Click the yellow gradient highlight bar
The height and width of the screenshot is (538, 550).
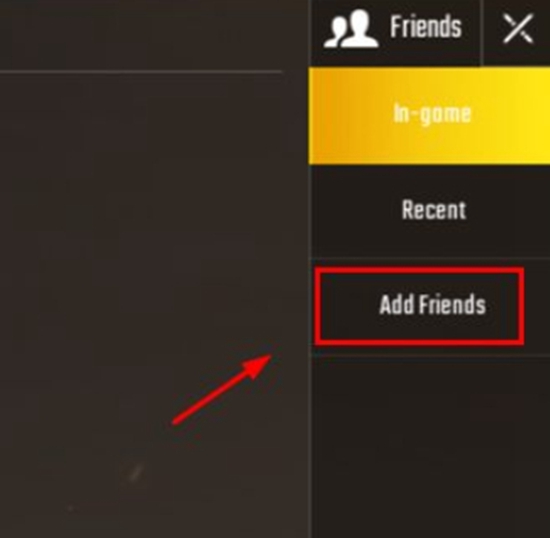(x=429, y=116)
